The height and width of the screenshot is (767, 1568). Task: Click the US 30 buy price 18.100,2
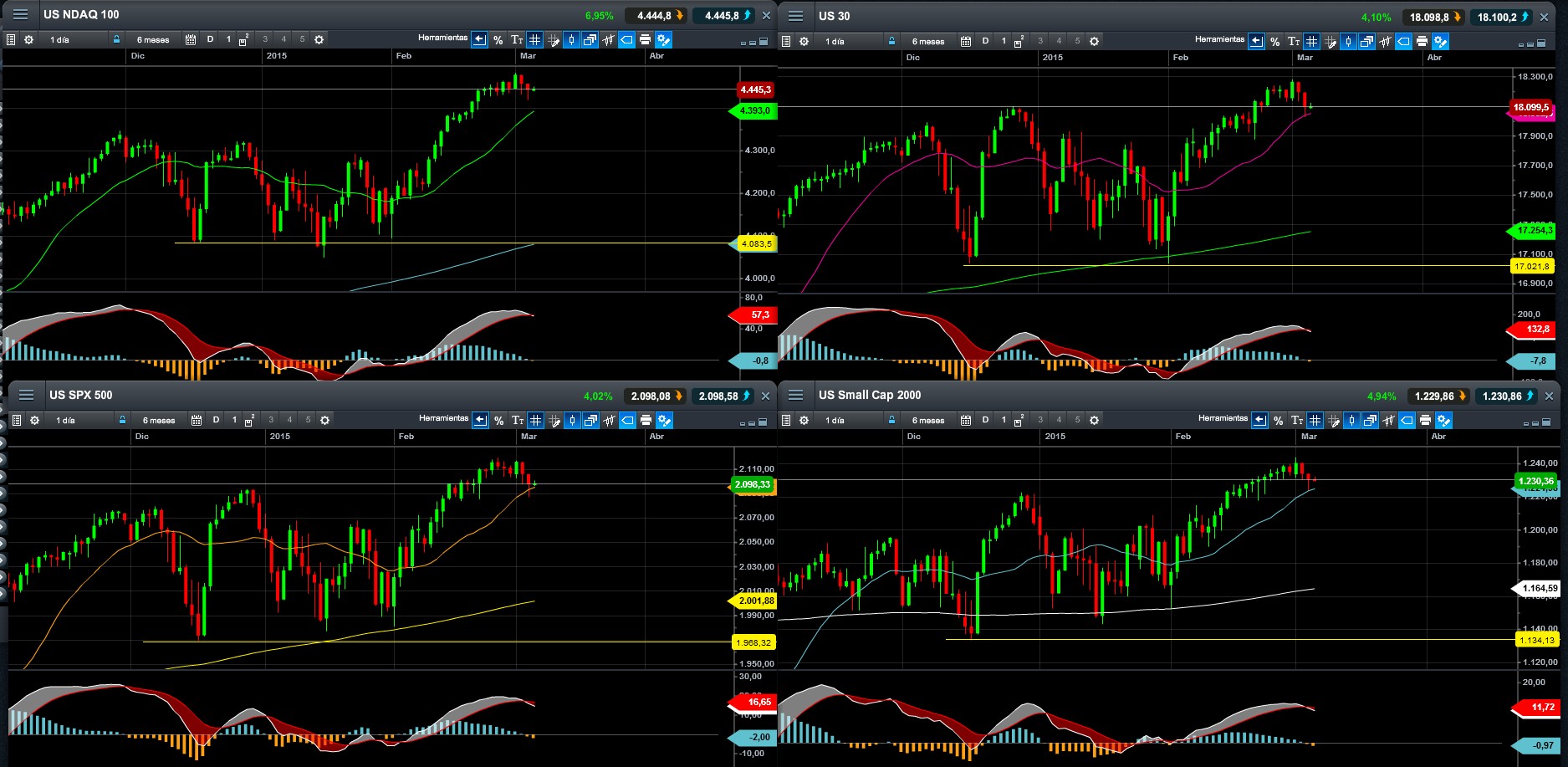1501,17
